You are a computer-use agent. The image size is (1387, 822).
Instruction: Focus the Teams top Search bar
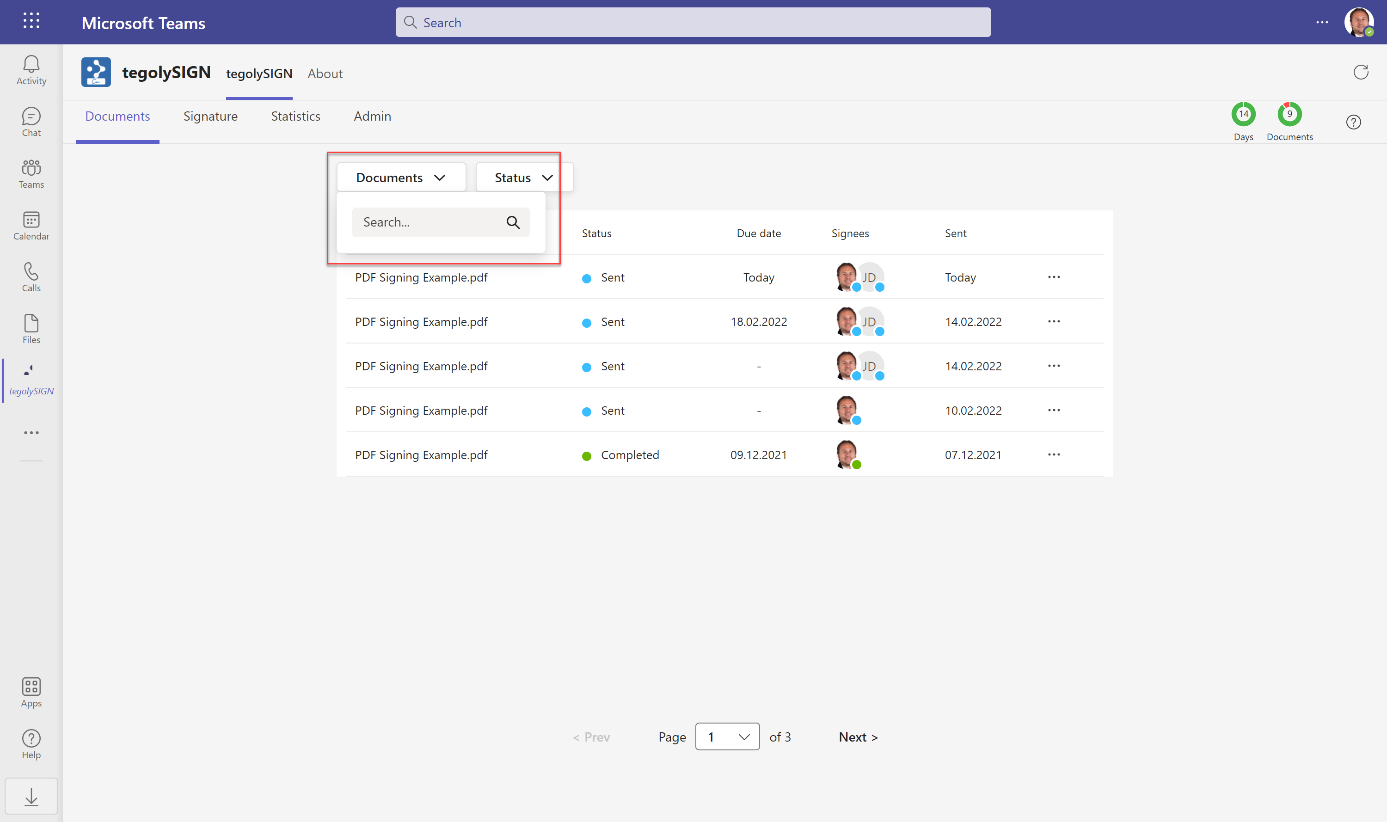click(693, 22)
